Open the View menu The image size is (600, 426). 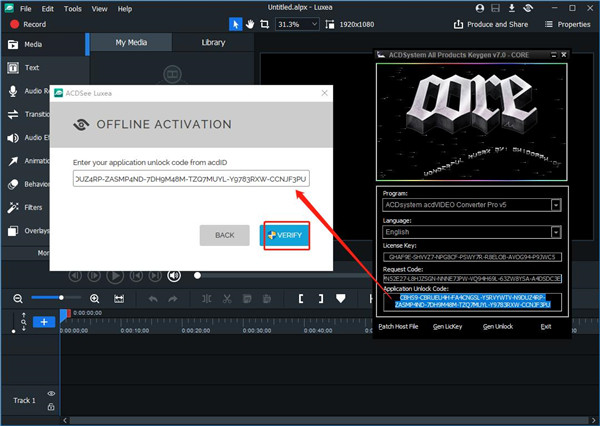click(99, 8)
